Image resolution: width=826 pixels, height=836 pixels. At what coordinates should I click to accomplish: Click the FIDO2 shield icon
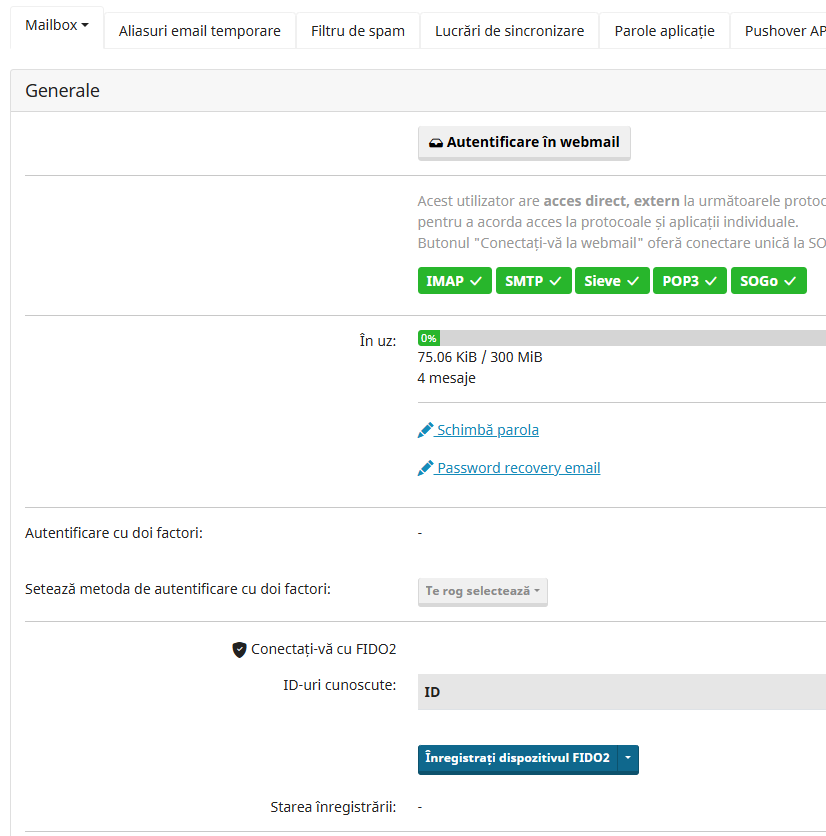pyautogui.click(x=239, y=649)
